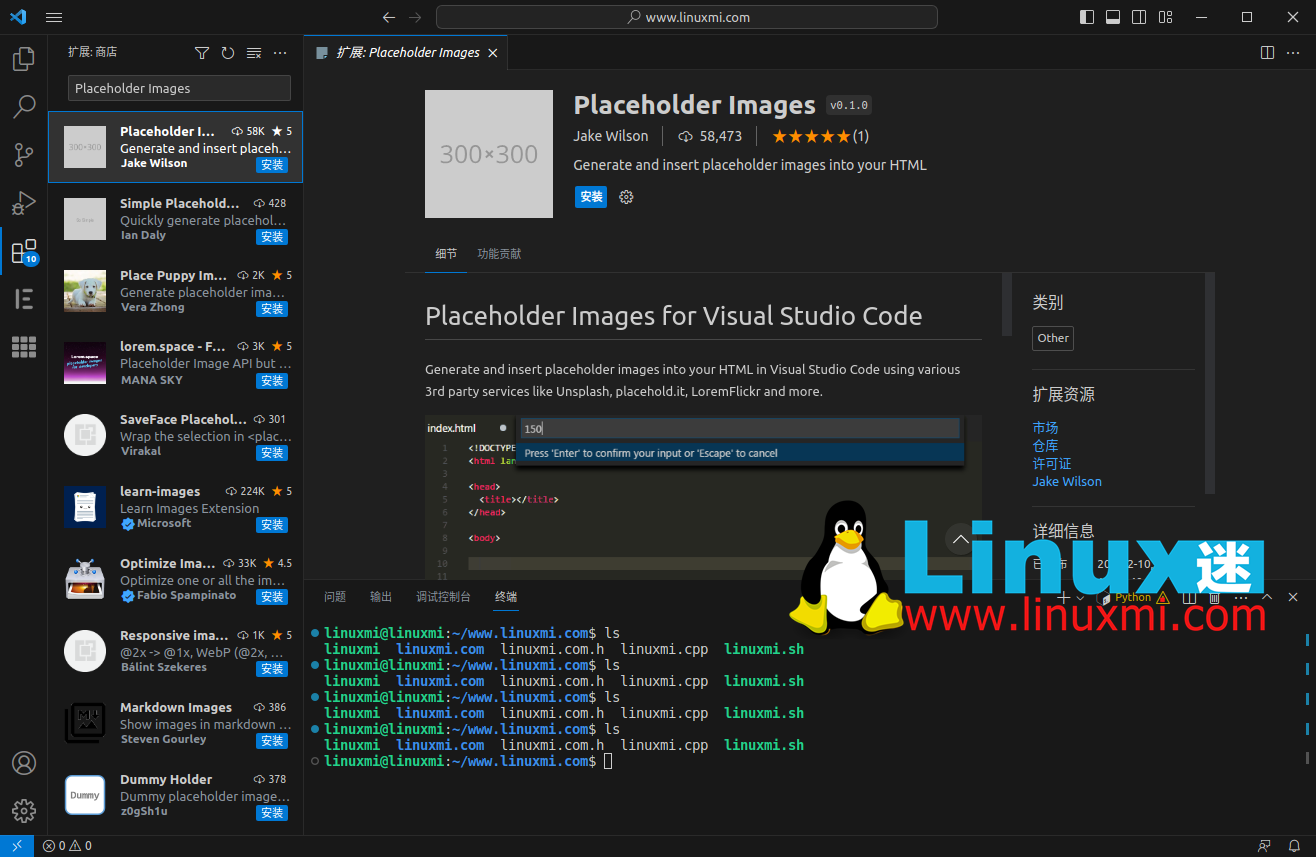
Task: Select the Python terminal entry in the panel toolbar
Action: pyautogui.click(x=1134, y=597)
